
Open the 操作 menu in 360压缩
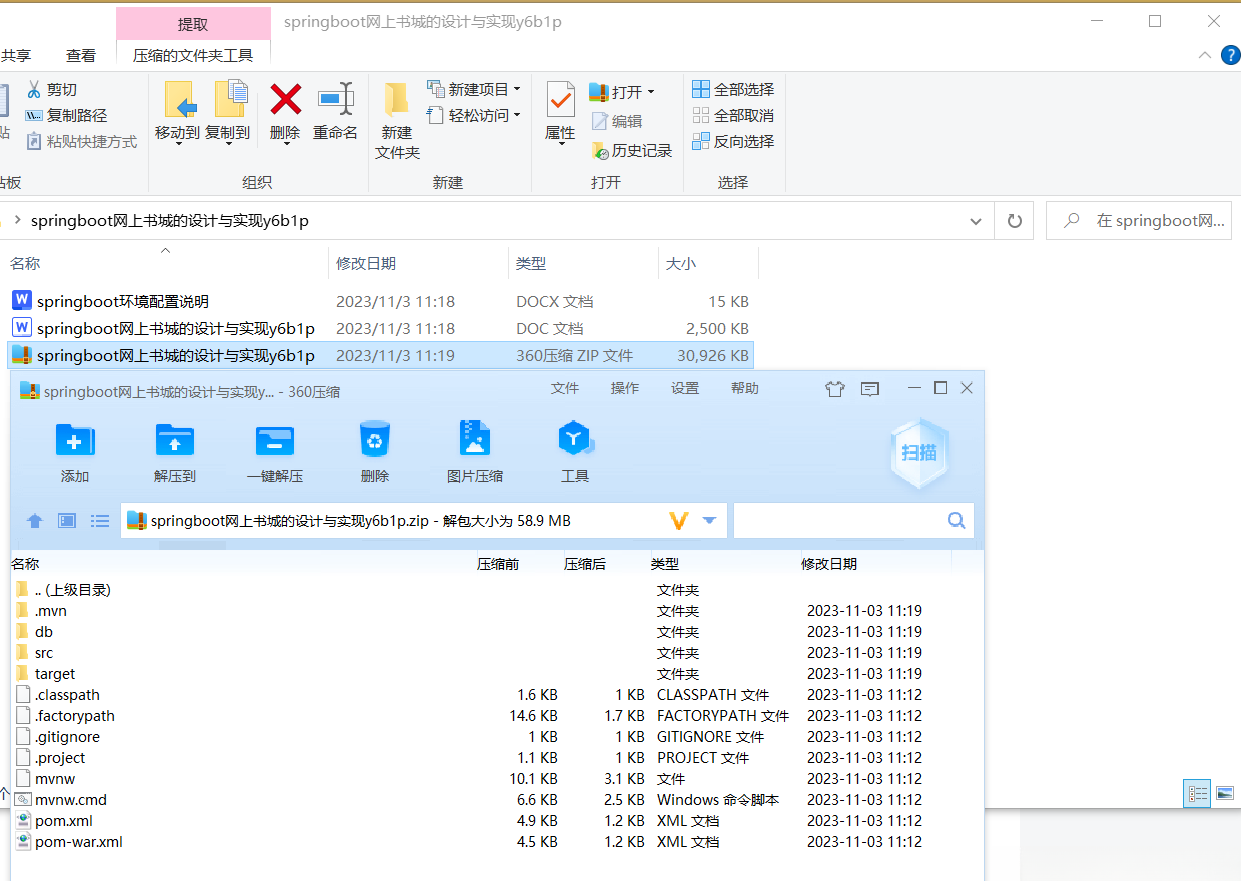coord(625,389)
